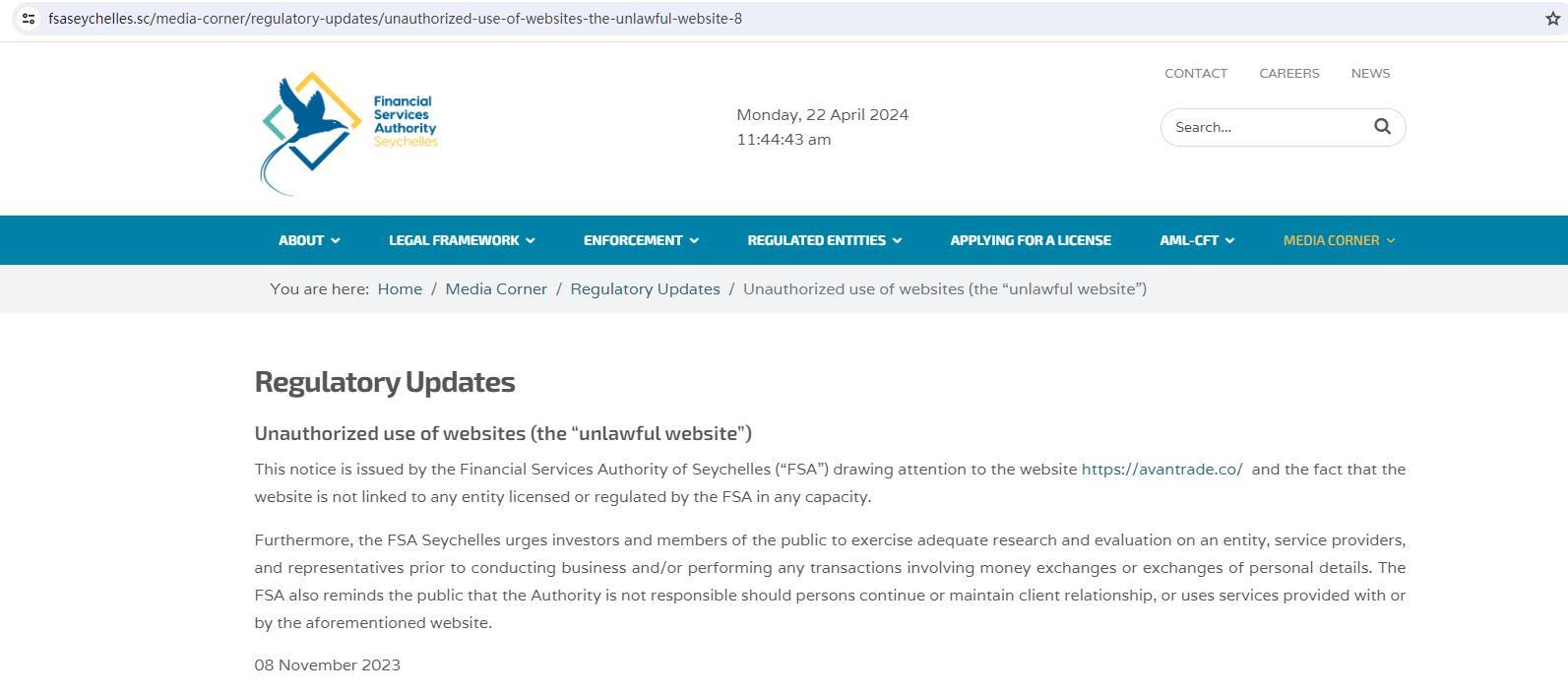
Task: Click the Home breadcrumb link
Action: (x=400, y=289)
